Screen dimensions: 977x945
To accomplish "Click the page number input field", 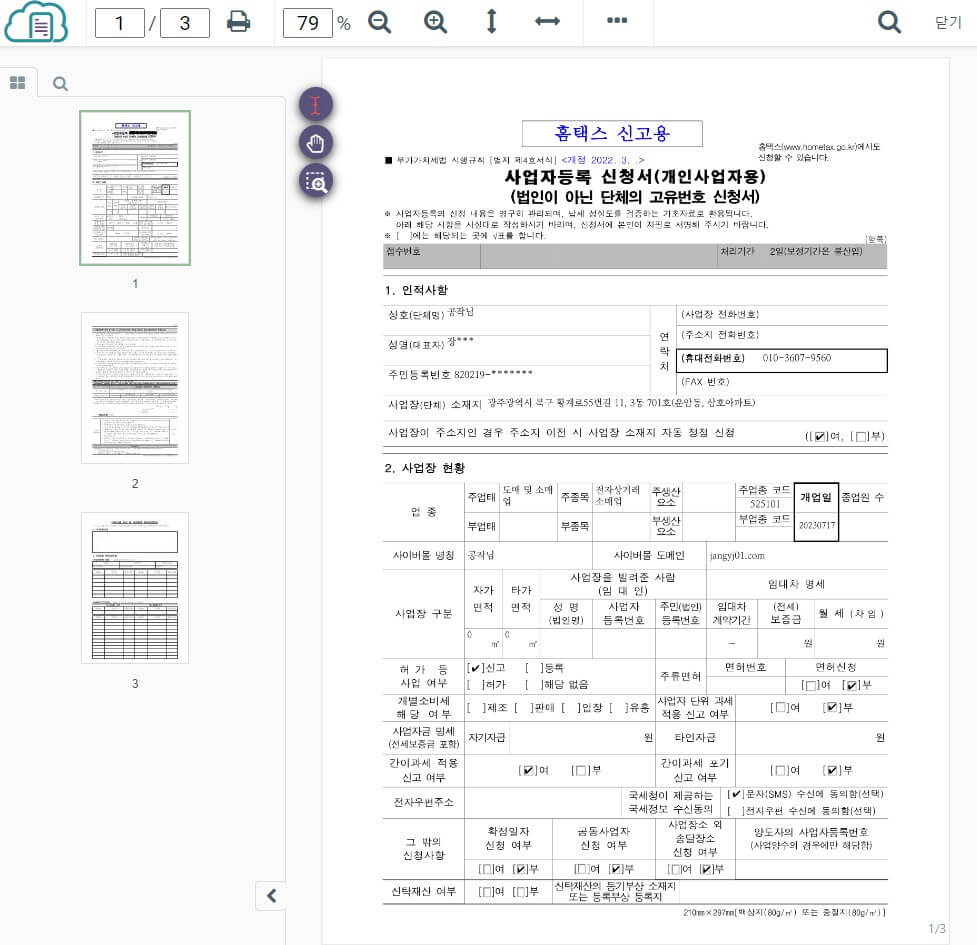I will click(x=120, y=22).
